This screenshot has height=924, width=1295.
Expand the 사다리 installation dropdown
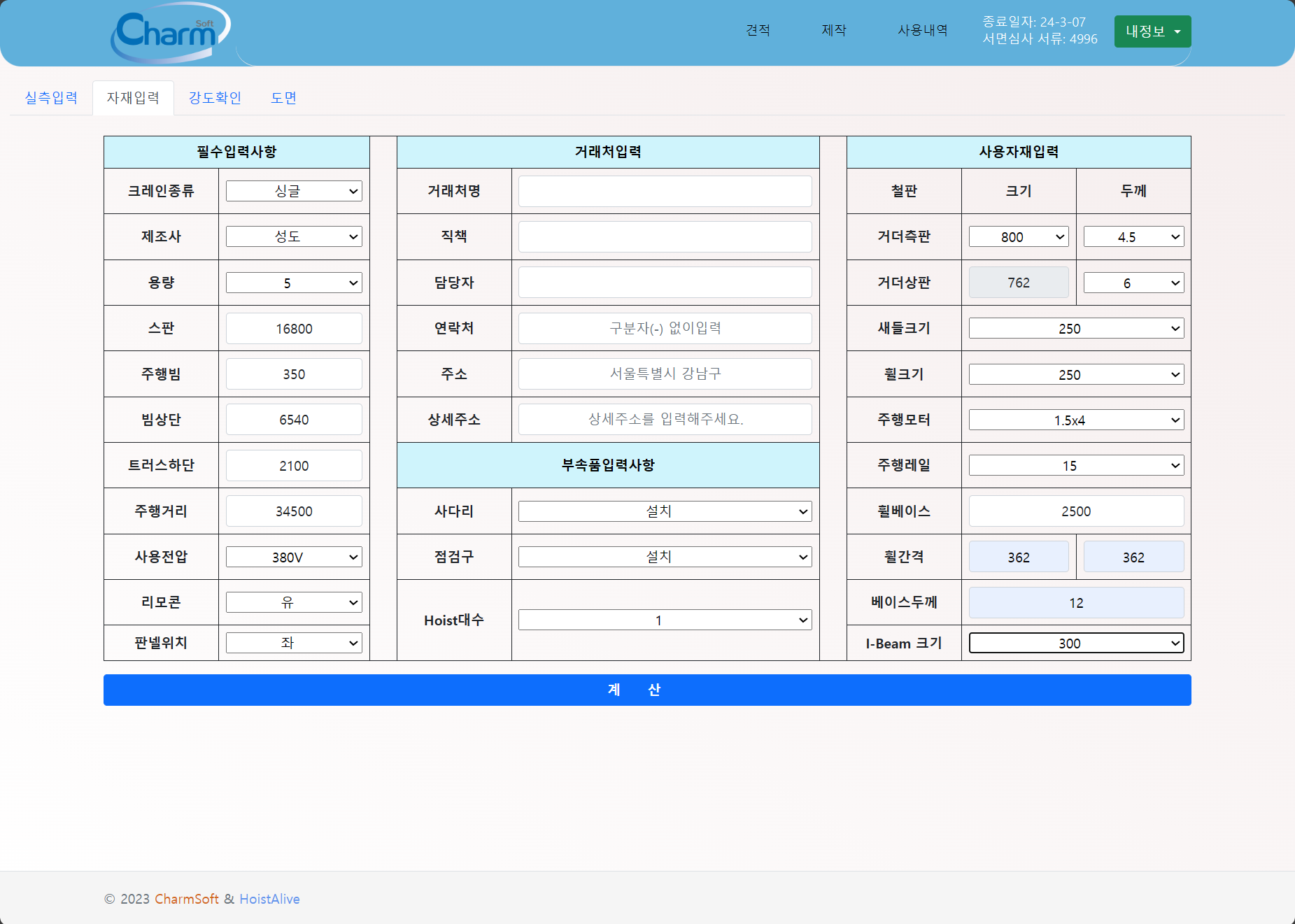tap(664, 511)
